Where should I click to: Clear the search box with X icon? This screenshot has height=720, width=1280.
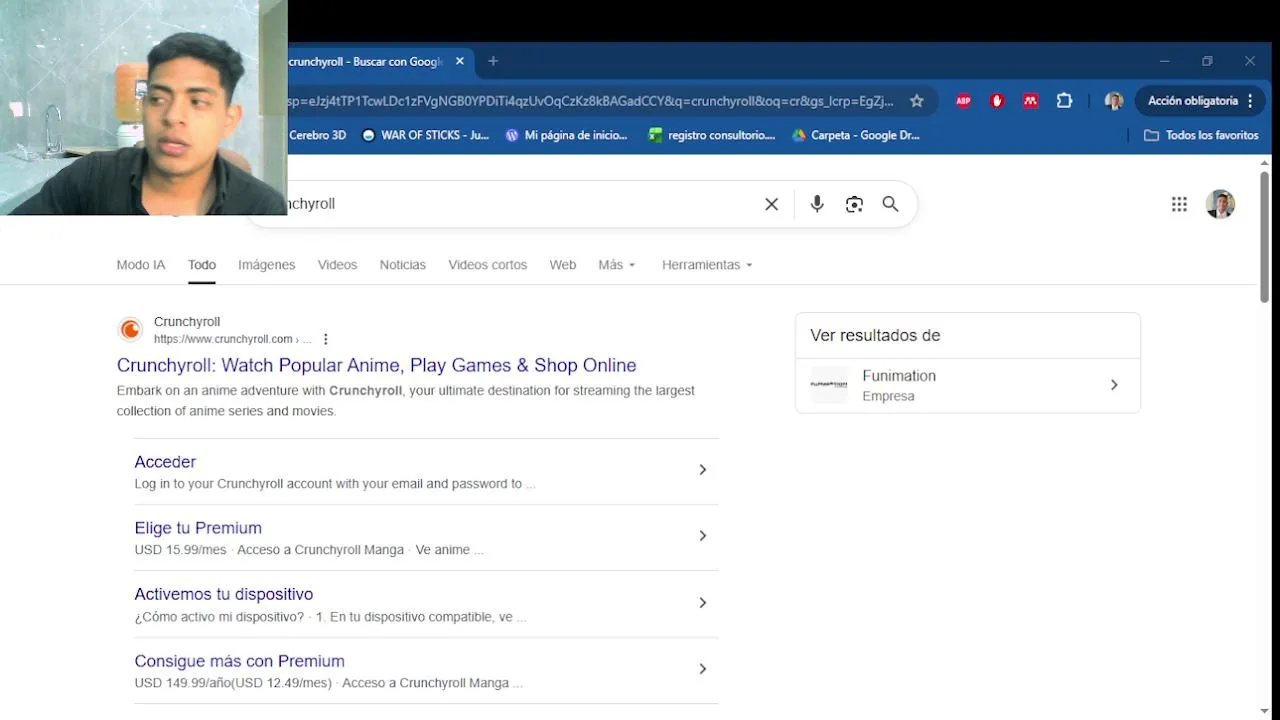[x=771, y=204]
